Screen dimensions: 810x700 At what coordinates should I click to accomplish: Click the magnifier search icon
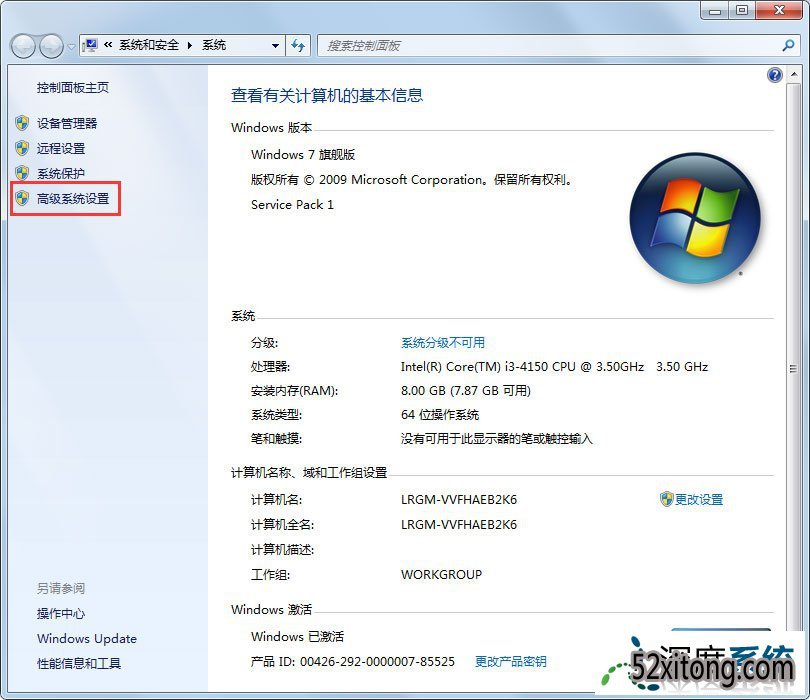click(788, 45)
